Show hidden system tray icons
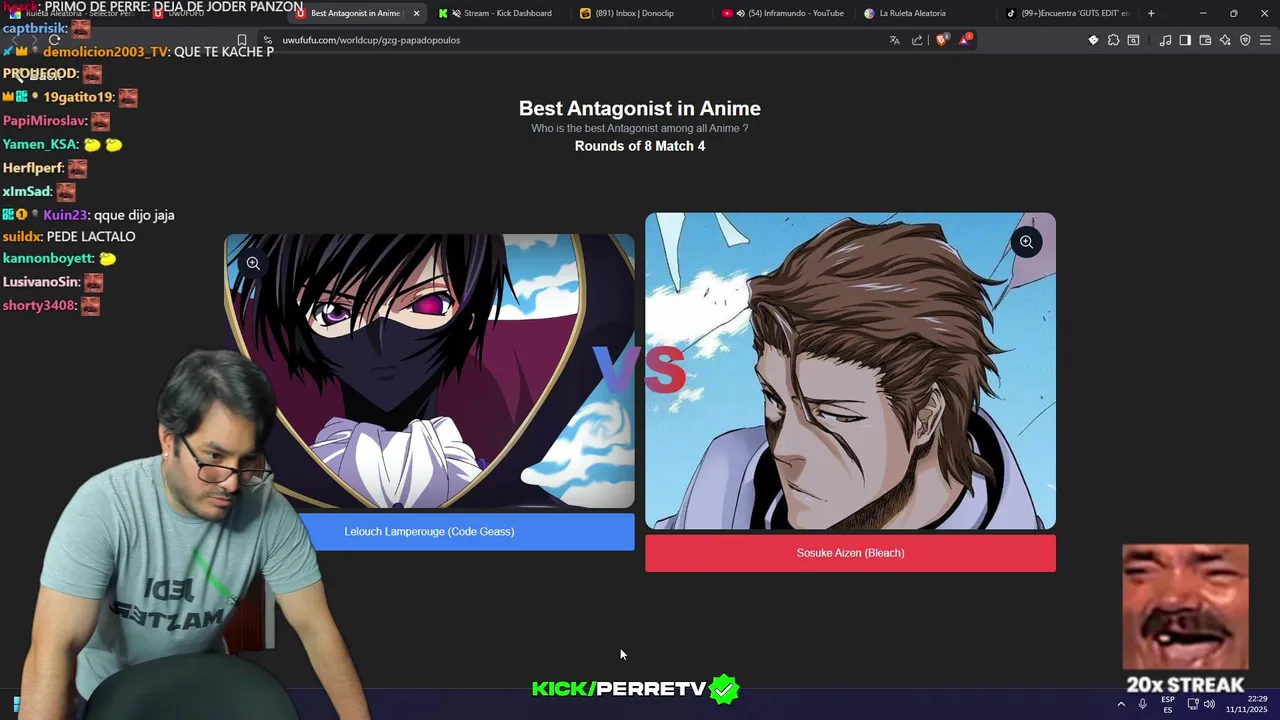1280x720 pixels. pyautogui.click(x=1121, y=704)
